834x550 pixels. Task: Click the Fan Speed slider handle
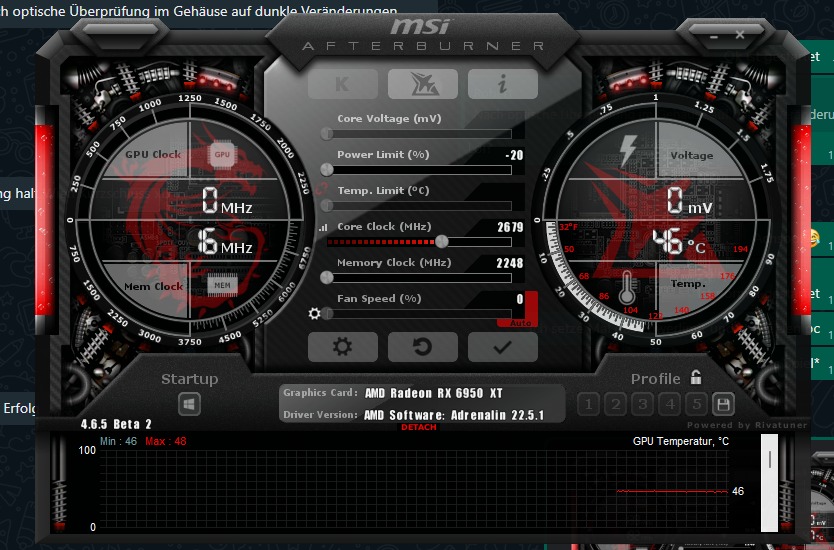(x=327, y=313)
